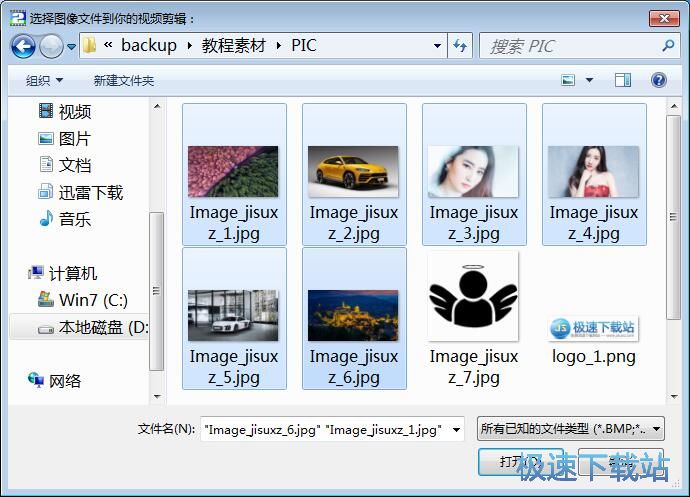Click the file list vertical scrollbar thumb
Viewport: 690px width, 497px height.
(673, 217)
